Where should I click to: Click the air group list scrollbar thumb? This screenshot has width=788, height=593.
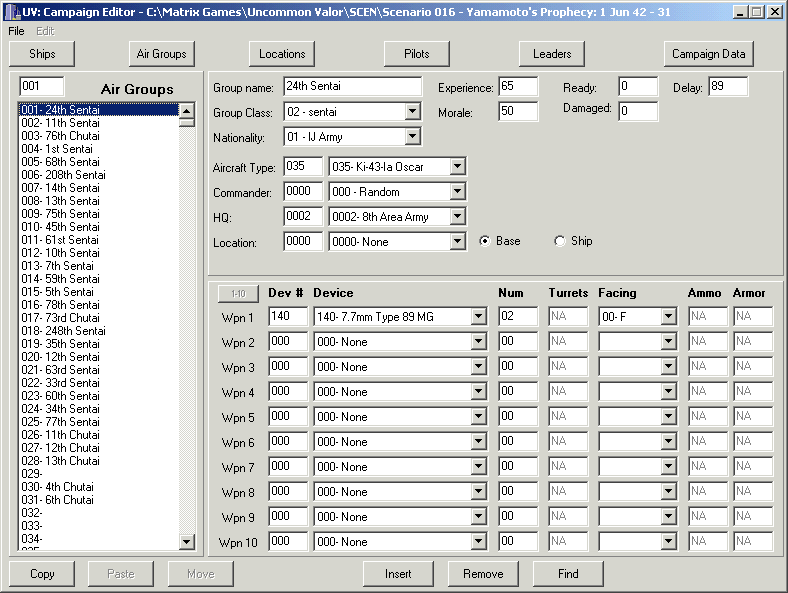[x=187, y=122]
